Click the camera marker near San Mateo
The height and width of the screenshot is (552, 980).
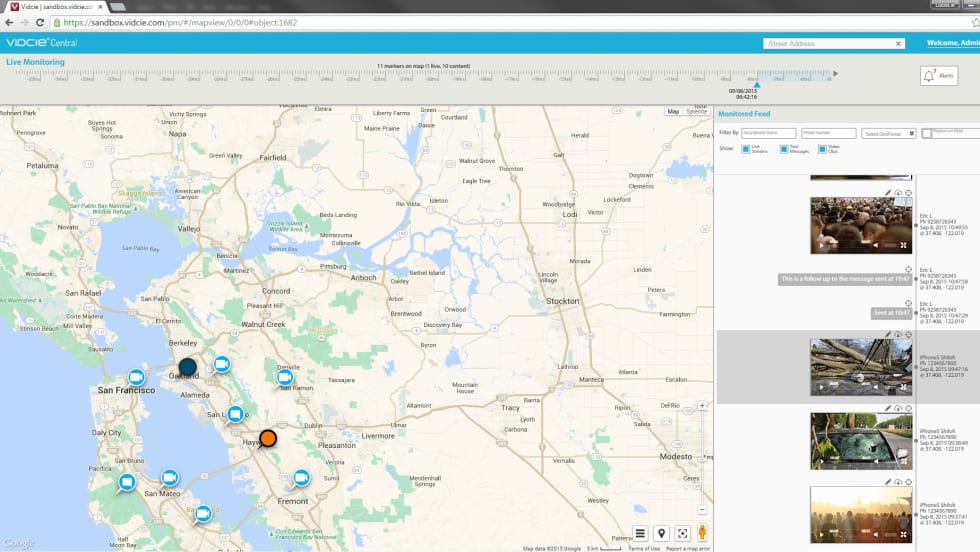coord(170,477)
